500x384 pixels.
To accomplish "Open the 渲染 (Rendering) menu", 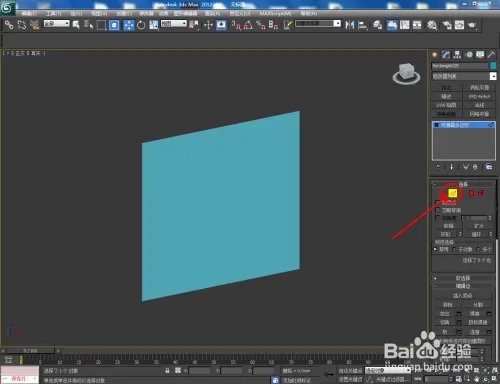I will [212, 13].
